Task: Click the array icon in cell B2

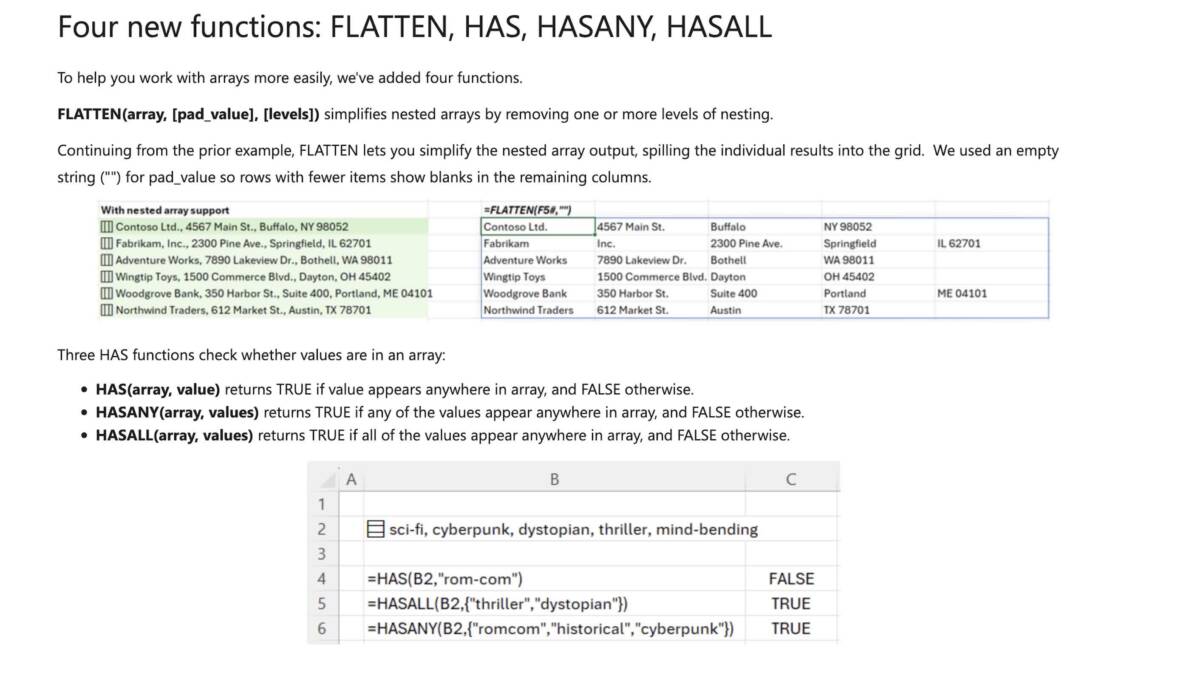Action: (x=377, y=529)
